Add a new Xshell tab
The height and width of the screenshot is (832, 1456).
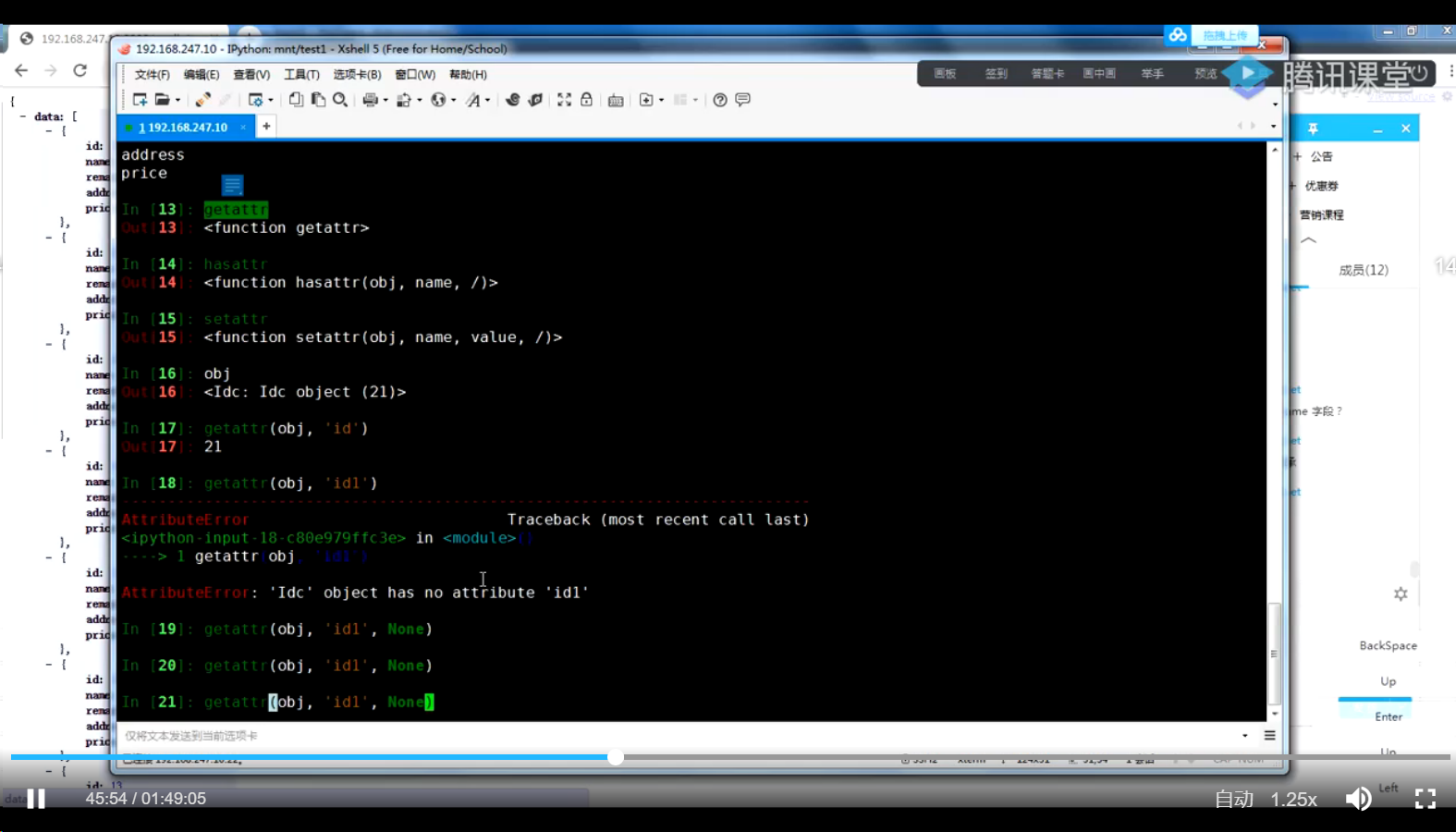pos(266,127)
